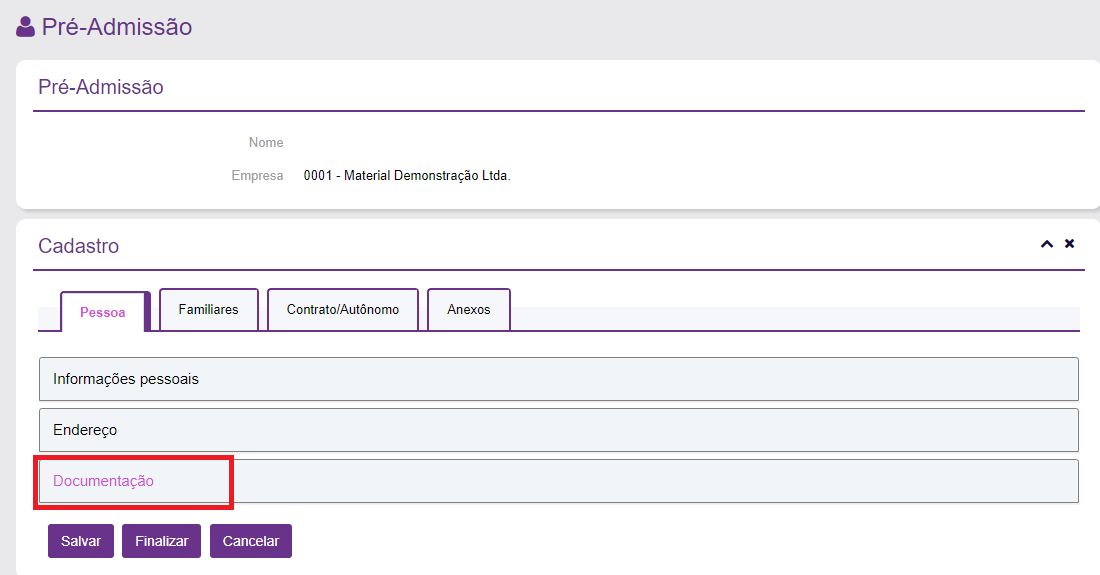Click the large Pré-Admissão page title text
This screenshot has height=575, width=1100.
click(117, 27)
